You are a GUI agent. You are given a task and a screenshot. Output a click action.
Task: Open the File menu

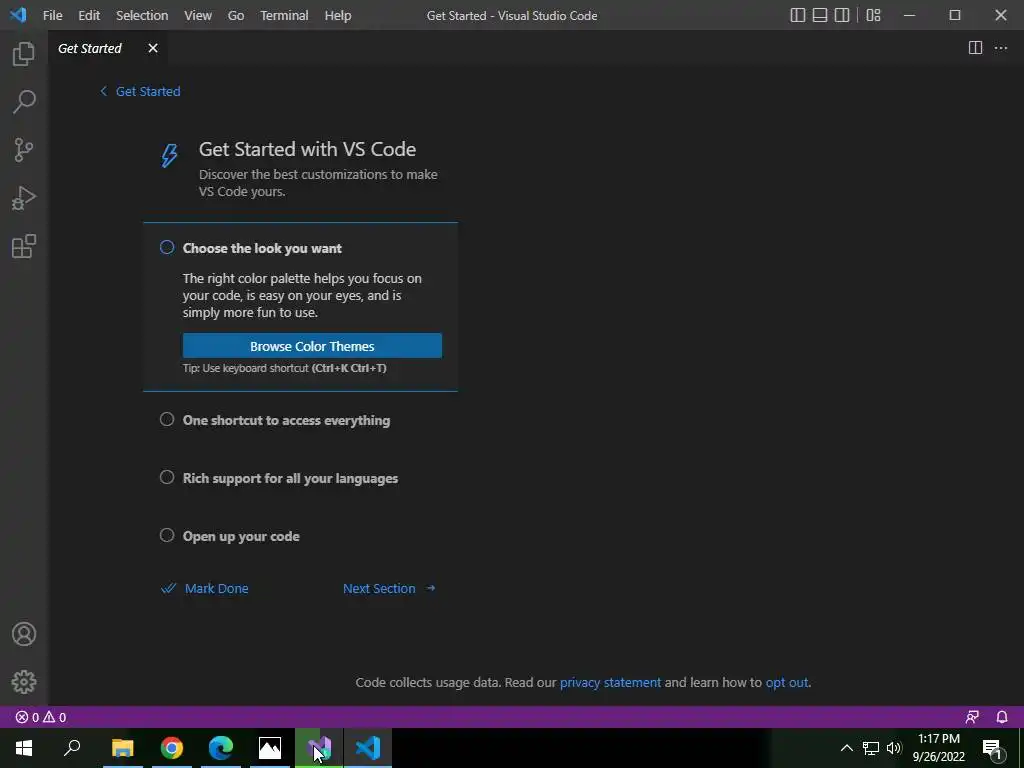point(52,15)
